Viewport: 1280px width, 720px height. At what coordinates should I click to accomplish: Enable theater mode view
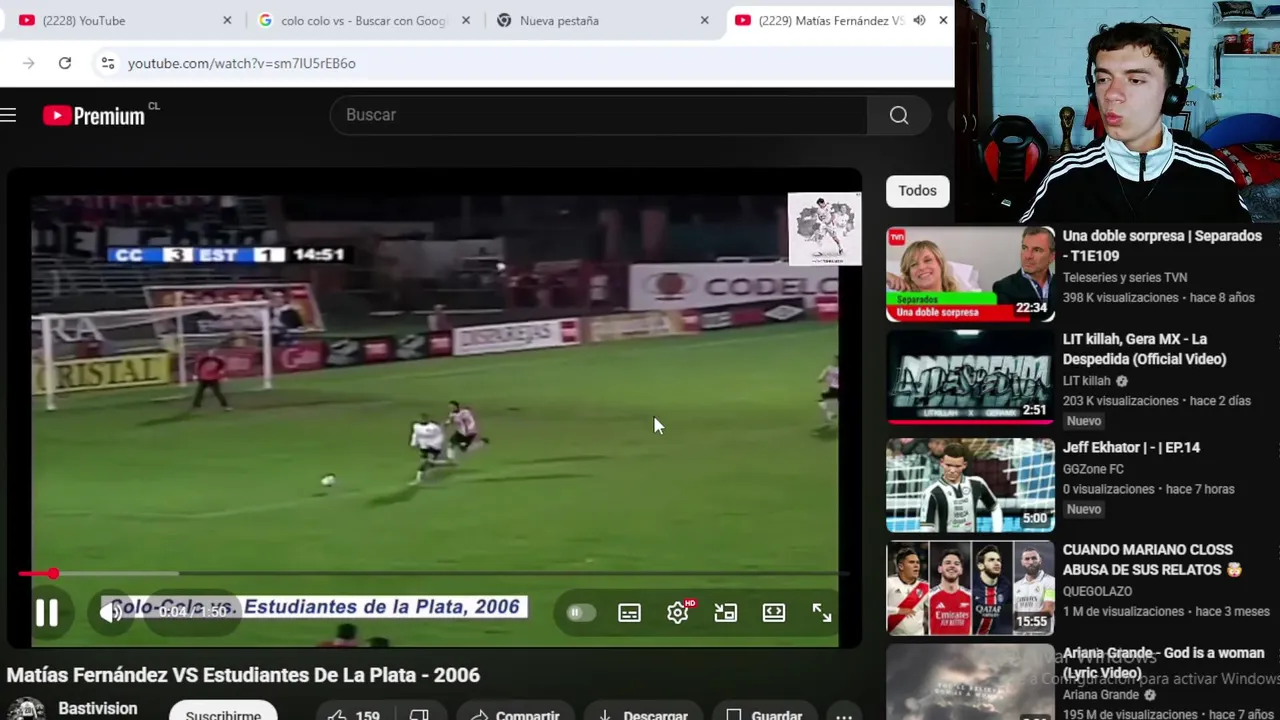774,613
